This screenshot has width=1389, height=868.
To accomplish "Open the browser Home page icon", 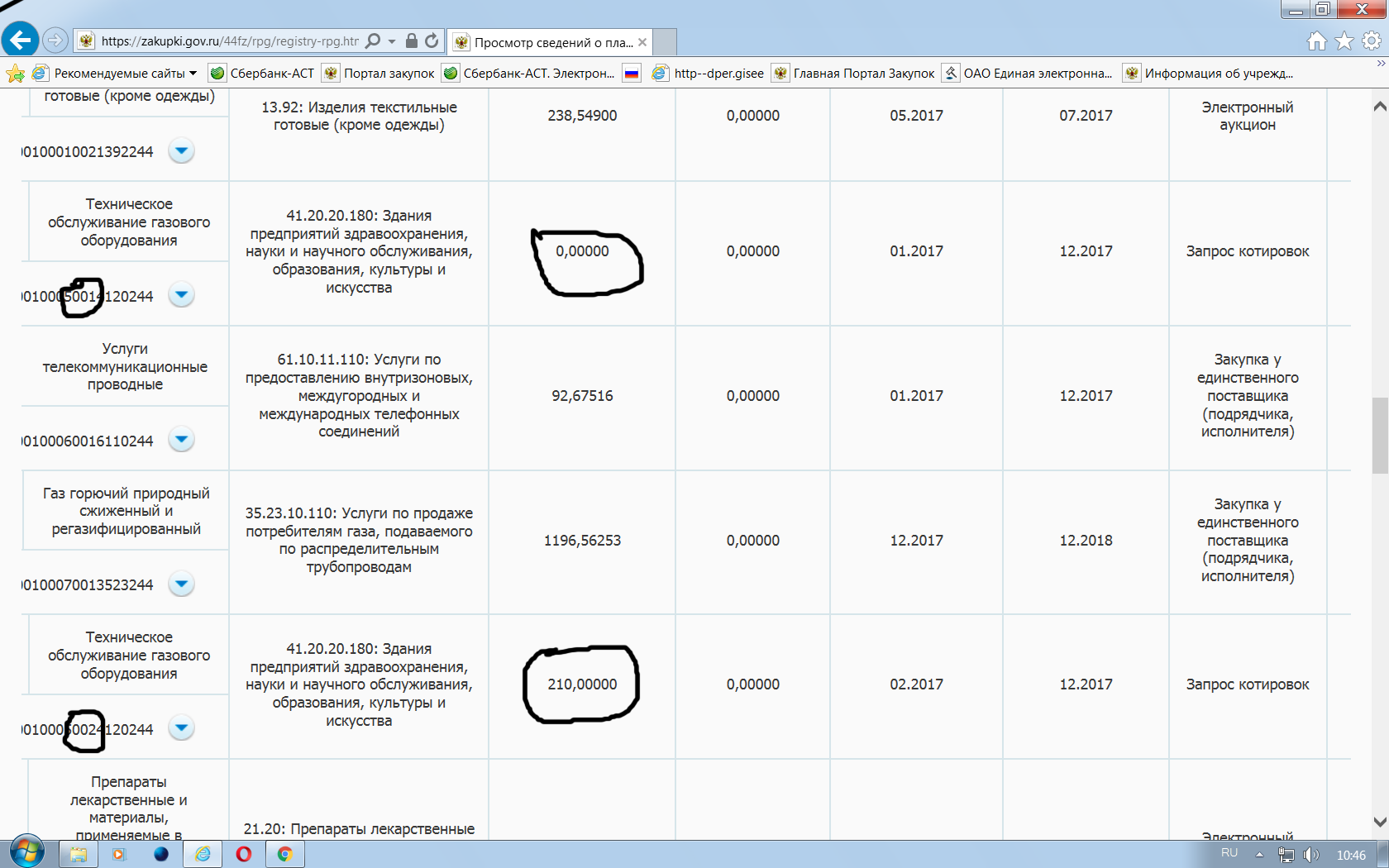I will point(1316,41).
